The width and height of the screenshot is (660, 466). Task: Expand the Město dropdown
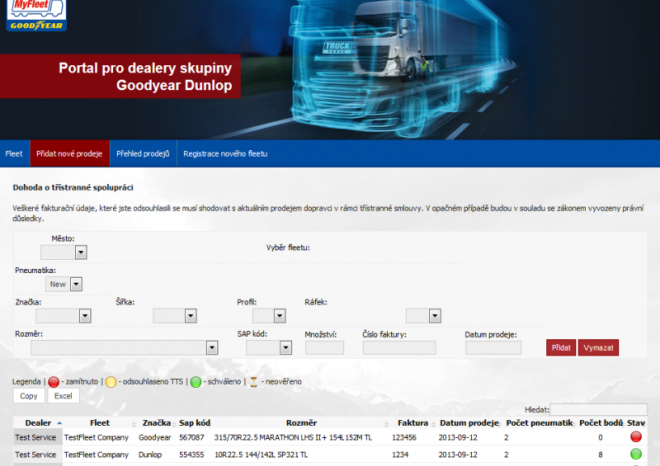[64, 252]
